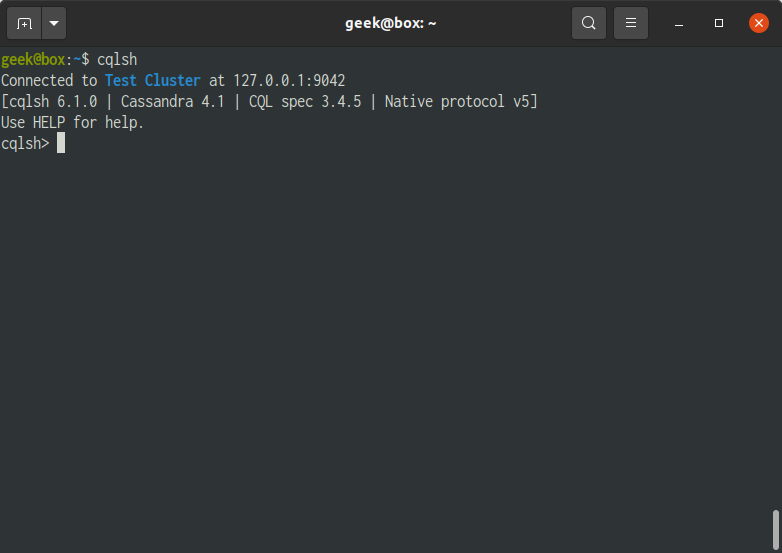Image resolution: width=782 pixels, height=553 pixels.
Task: Place cursor at the cqlsh> prompt block
Action: [61, 143]
